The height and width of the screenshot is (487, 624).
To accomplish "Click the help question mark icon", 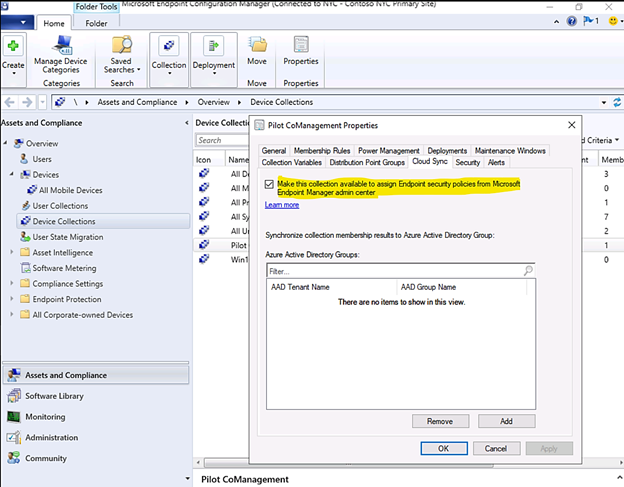I will (x=571, y=21).
